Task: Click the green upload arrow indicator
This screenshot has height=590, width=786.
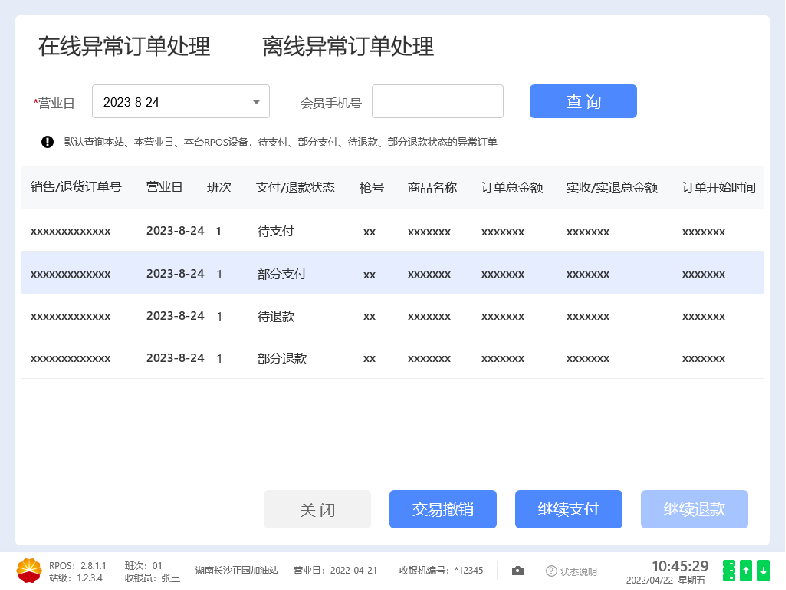Action: point(746,571)
